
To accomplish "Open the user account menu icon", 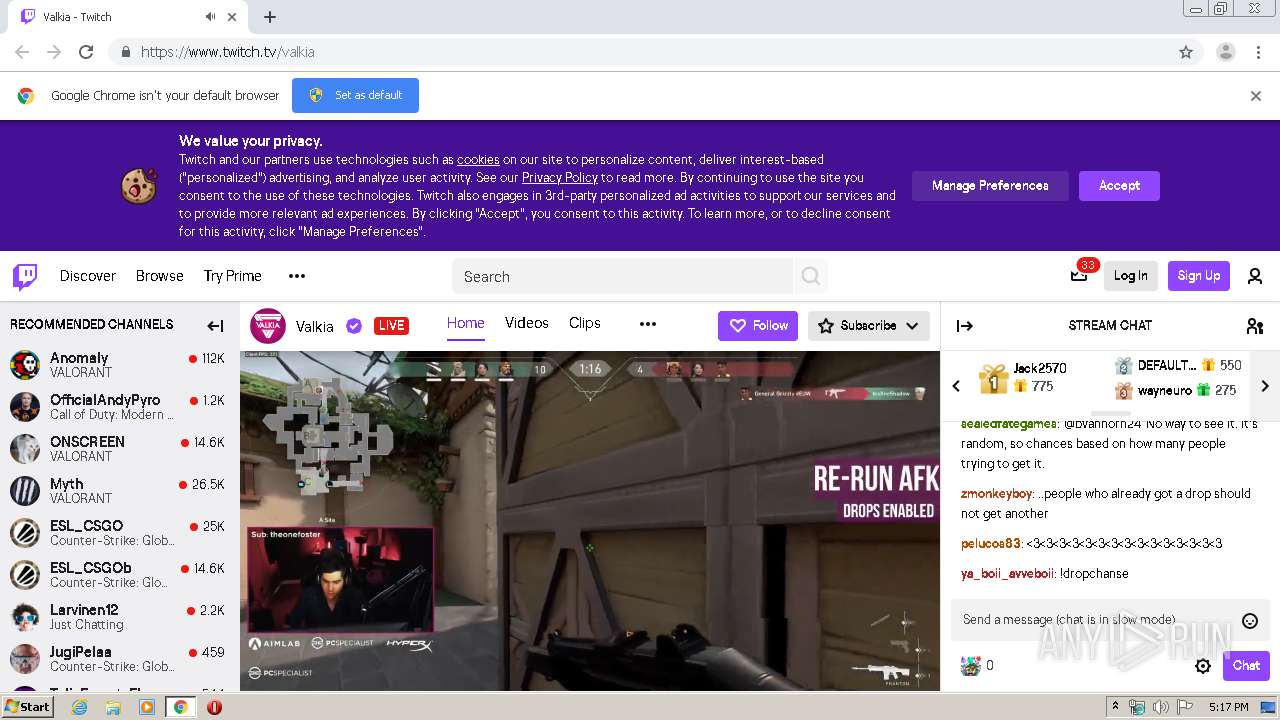I will [1255, 276].
